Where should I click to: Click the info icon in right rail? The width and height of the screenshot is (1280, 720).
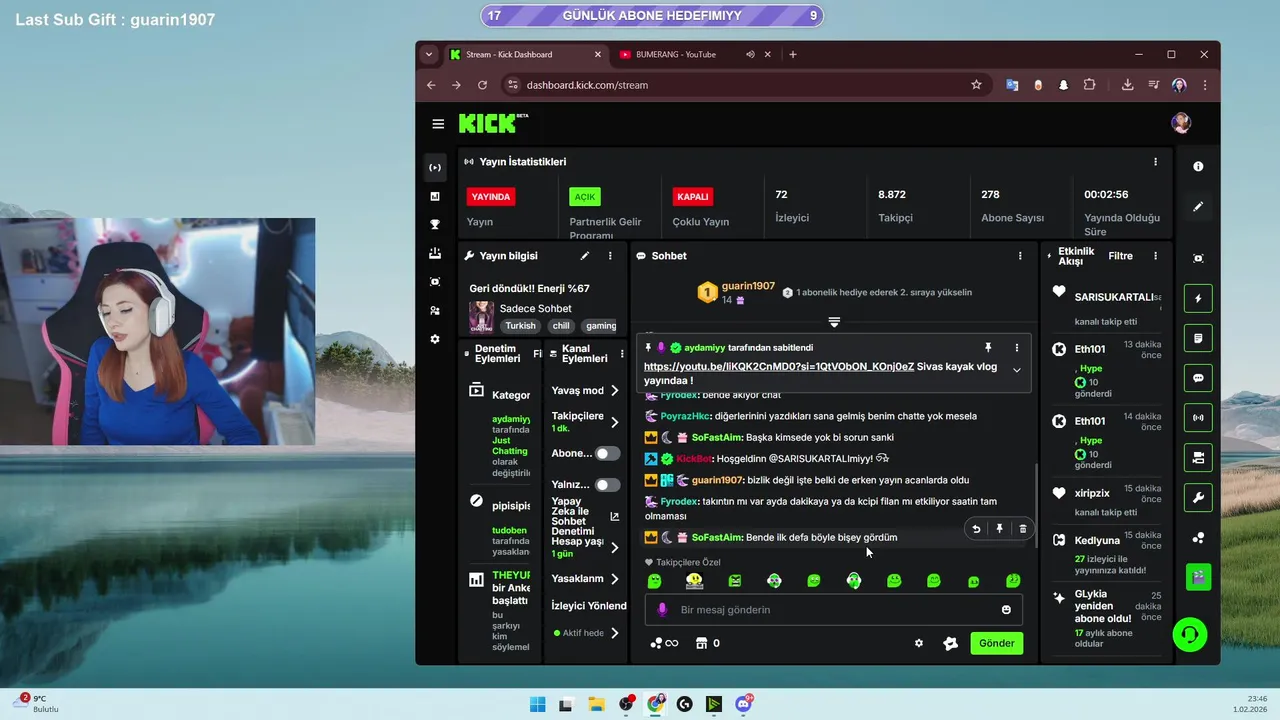click(x=1198, y=167)
